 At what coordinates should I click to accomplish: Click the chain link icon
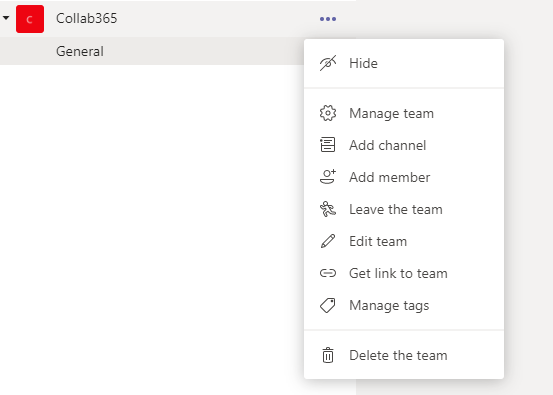click(x=328, y=273)
